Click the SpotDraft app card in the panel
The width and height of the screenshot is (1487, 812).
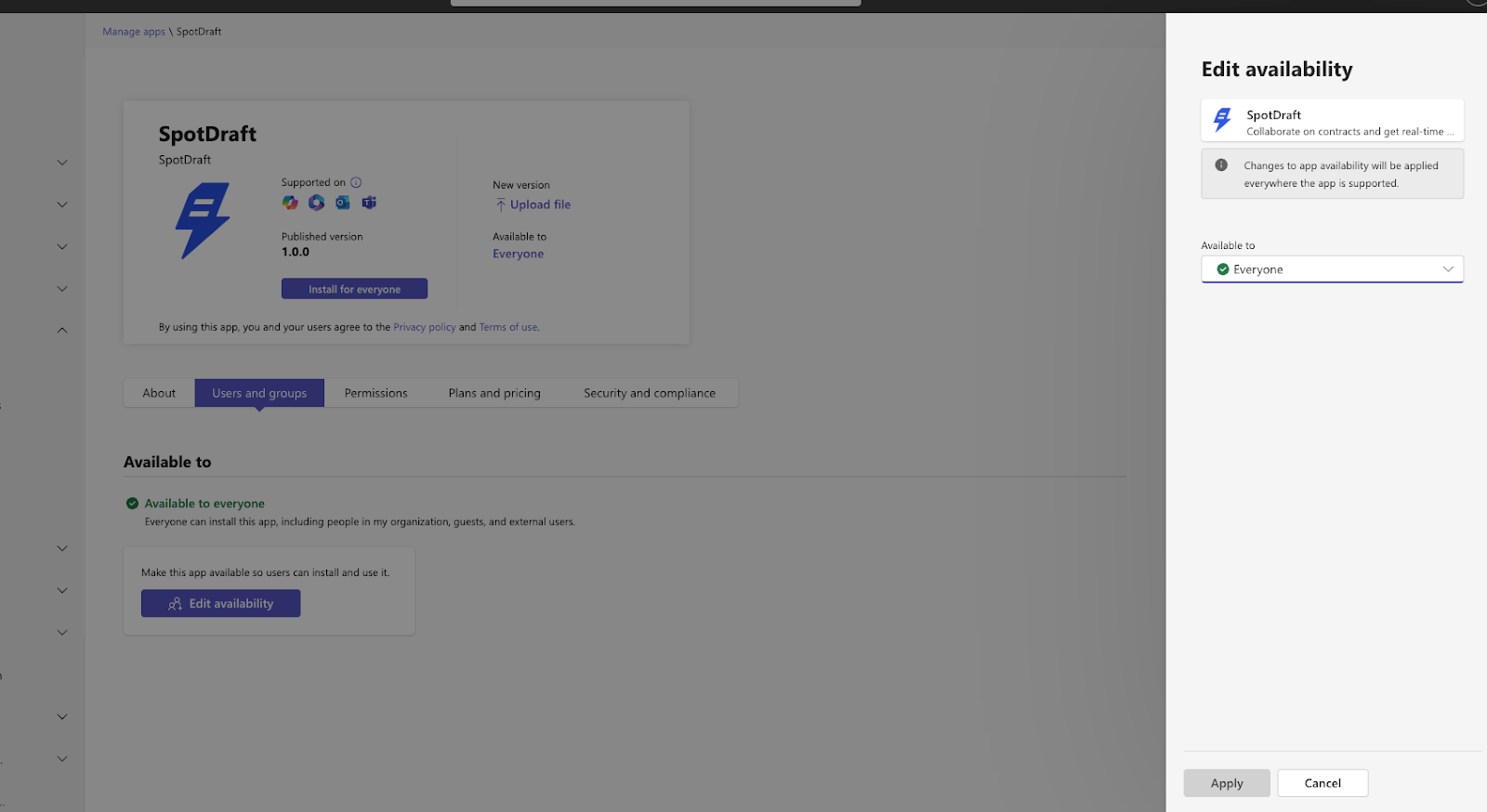point(1333,121)
